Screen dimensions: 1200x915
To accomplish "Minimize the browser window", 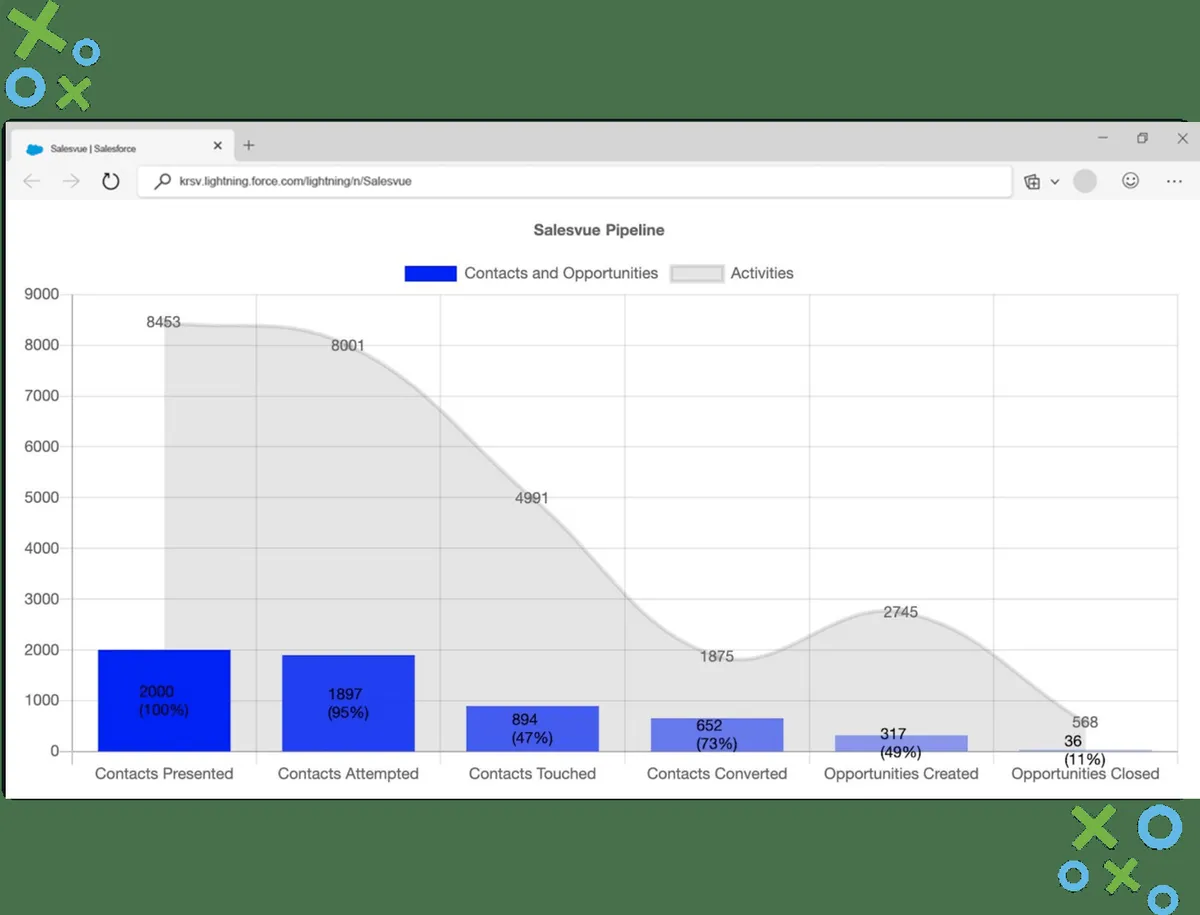I will click(1103, 137).
